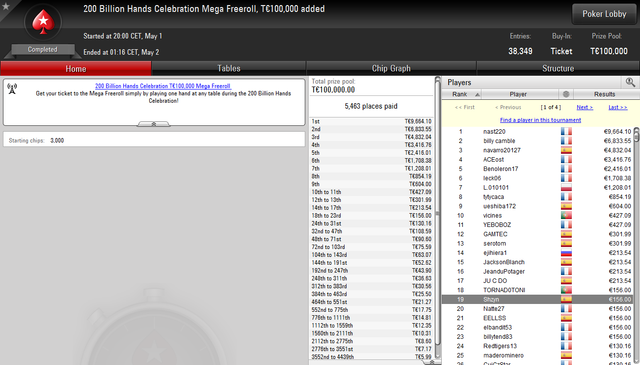Select player EELLSS row

click(x=538, y=318)
